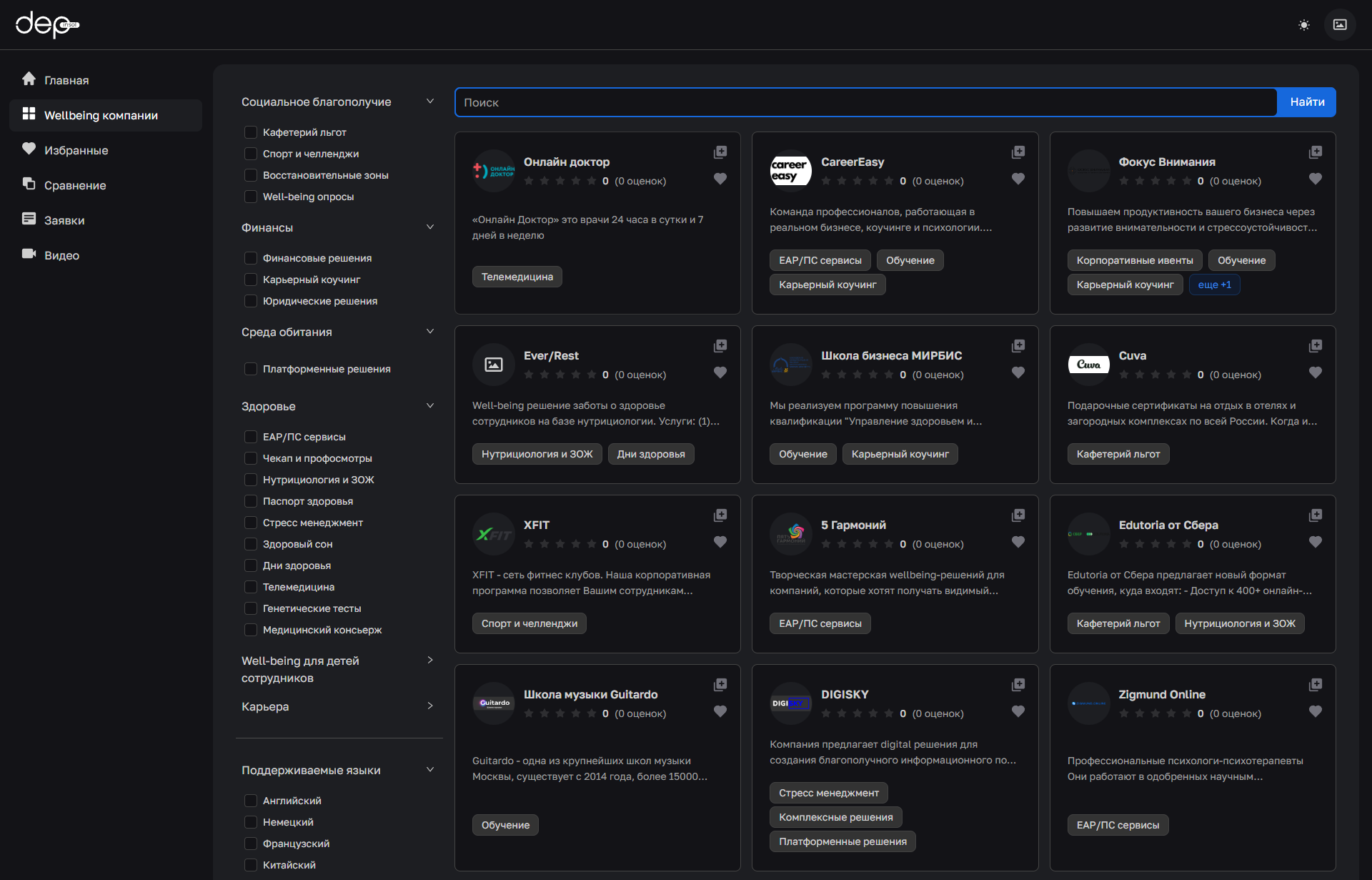Image resolution: width=1372 pixels, height=880 pixels.
Task: Favorite the Онлайн доктор card
Action: coord(720,179)
